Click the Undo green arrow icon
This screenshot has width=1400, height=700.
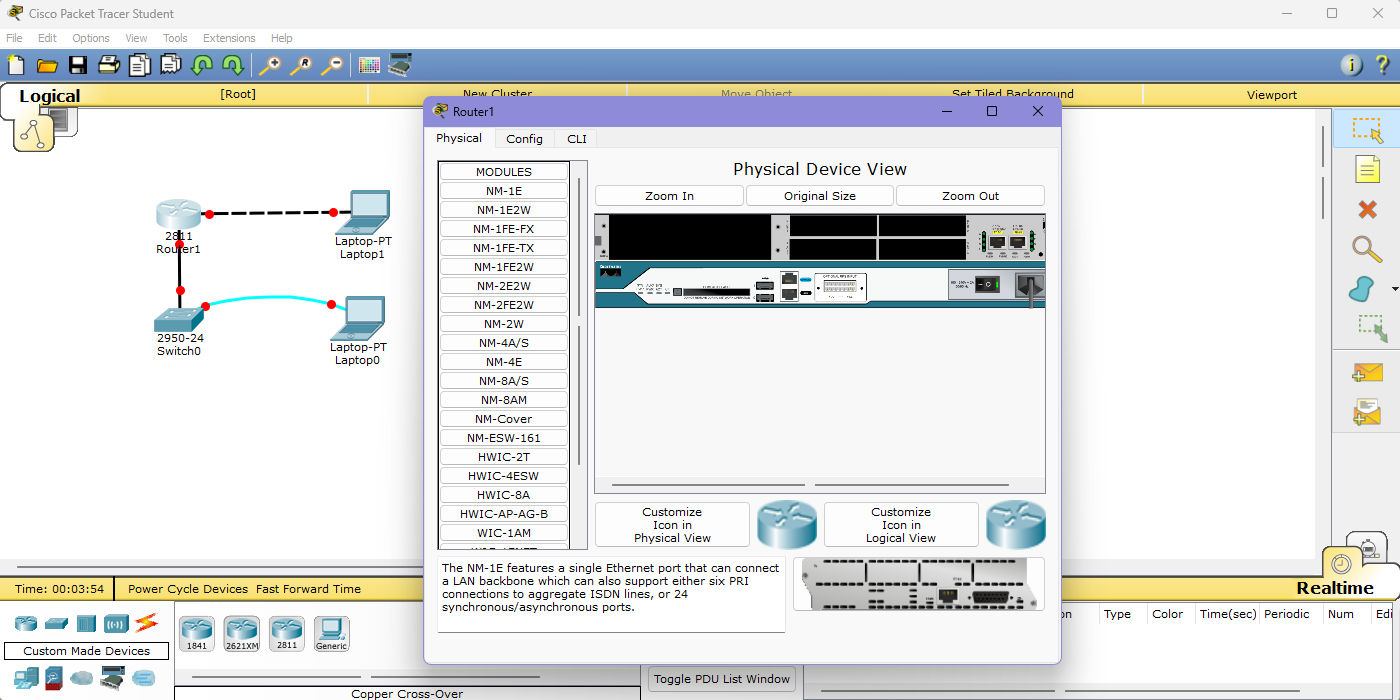[x=202, y=65]
